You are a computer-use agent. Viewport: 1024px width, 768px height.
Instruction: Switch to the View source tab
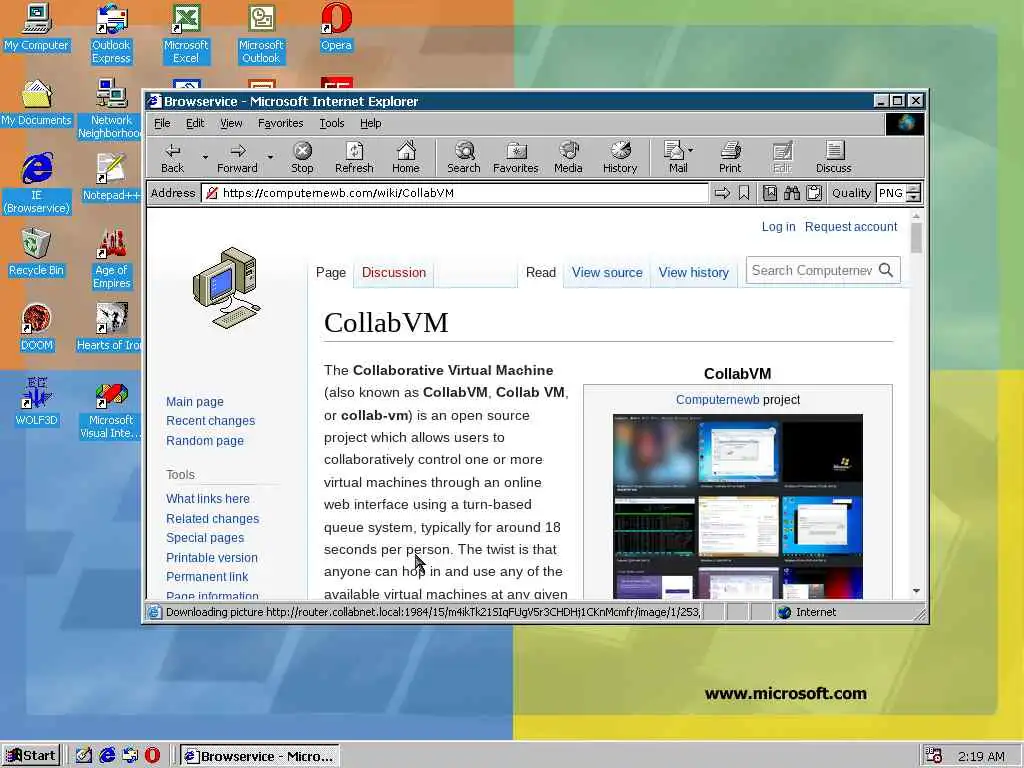607,272
